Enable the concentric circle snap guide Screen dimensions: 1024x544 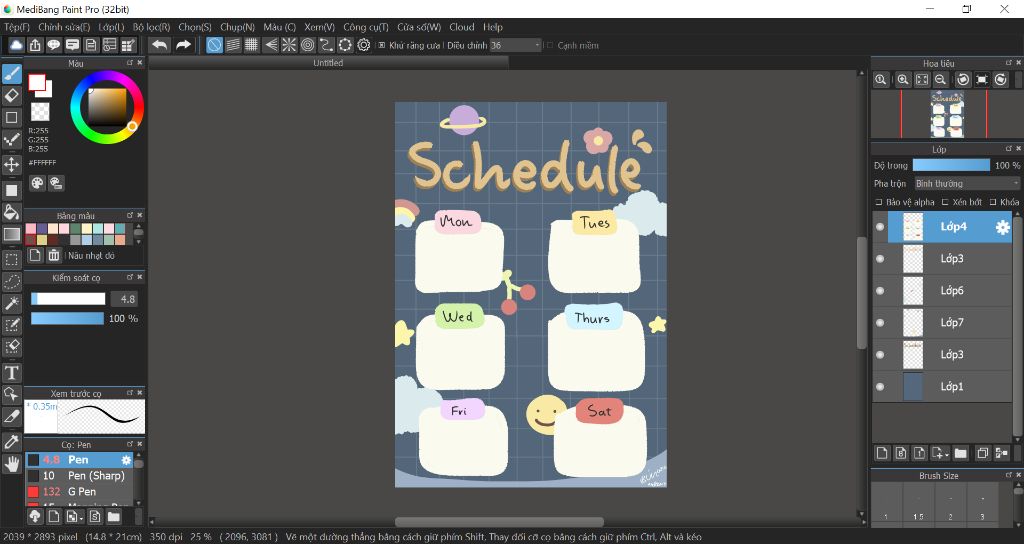tap(308, 44)
